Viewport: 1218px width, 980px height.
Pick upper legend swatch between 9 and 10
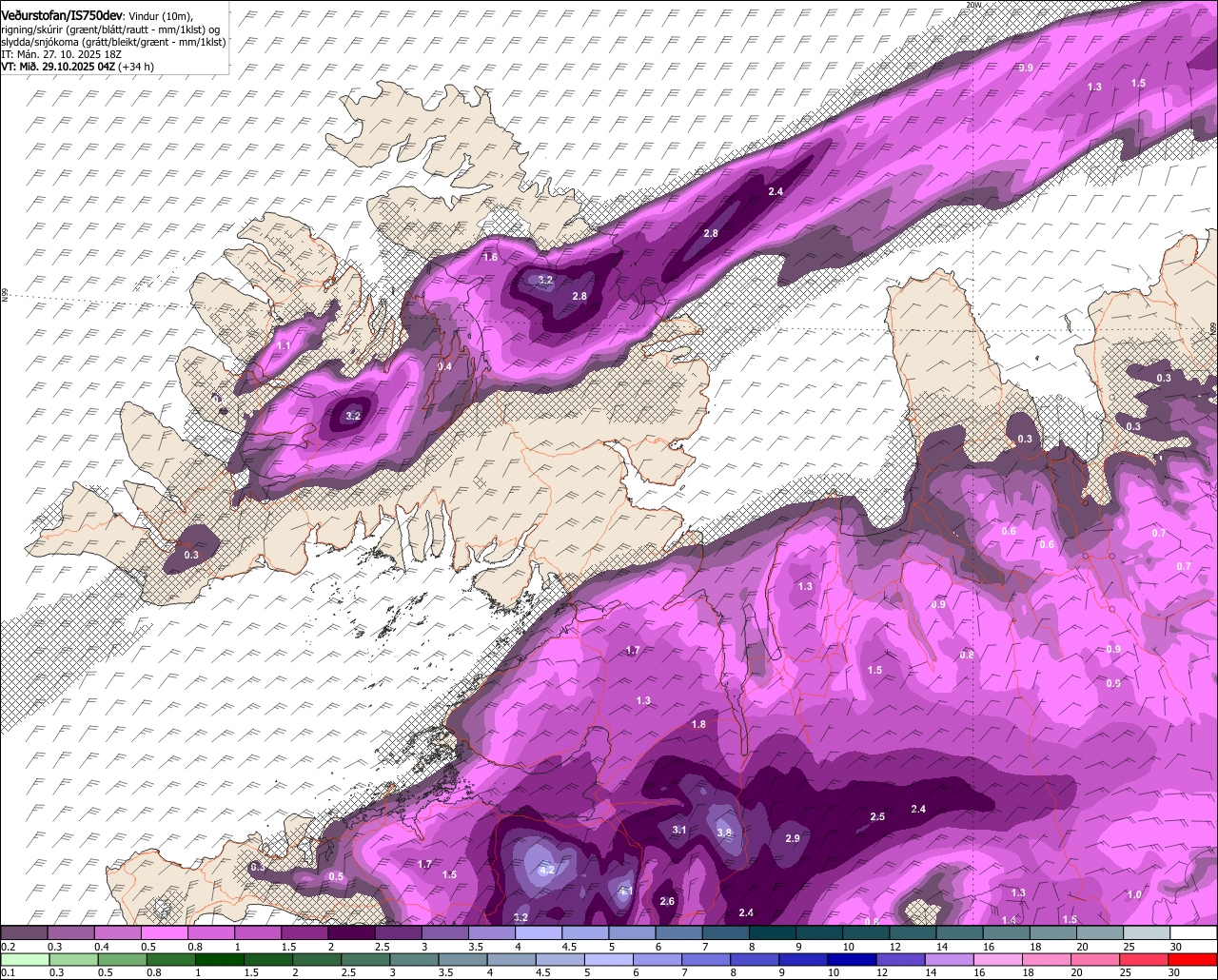coord(819,933)
